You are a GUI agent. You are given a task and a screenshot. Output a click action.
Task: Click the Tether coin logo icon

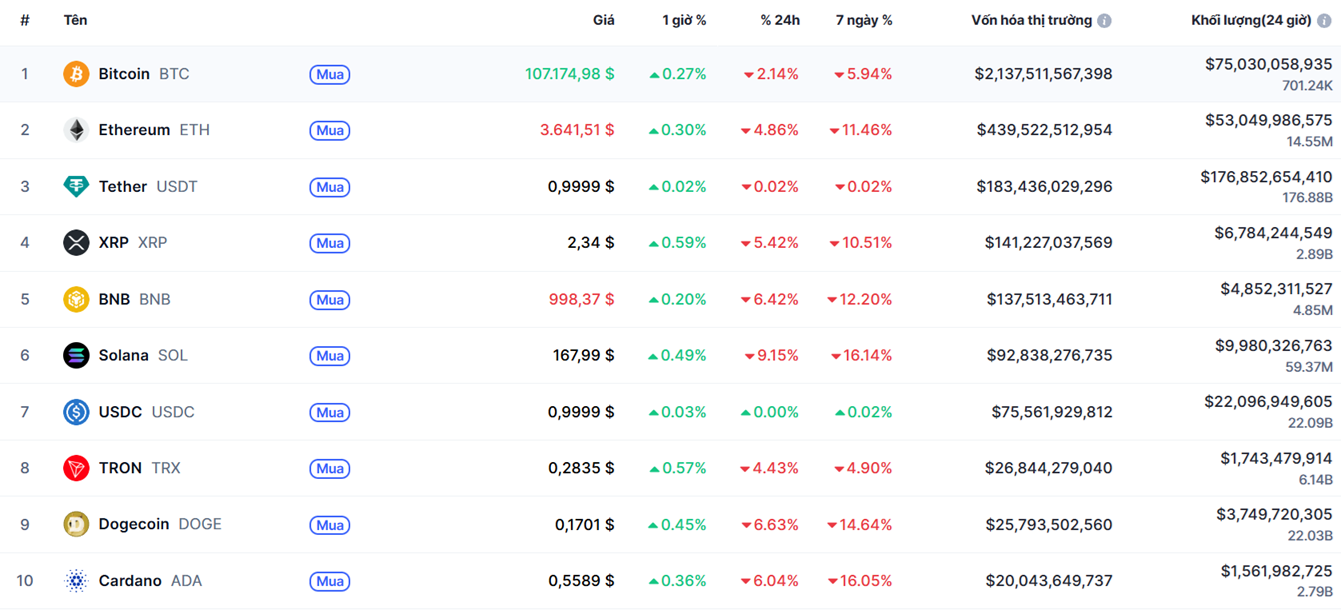[x=76, y=186]
